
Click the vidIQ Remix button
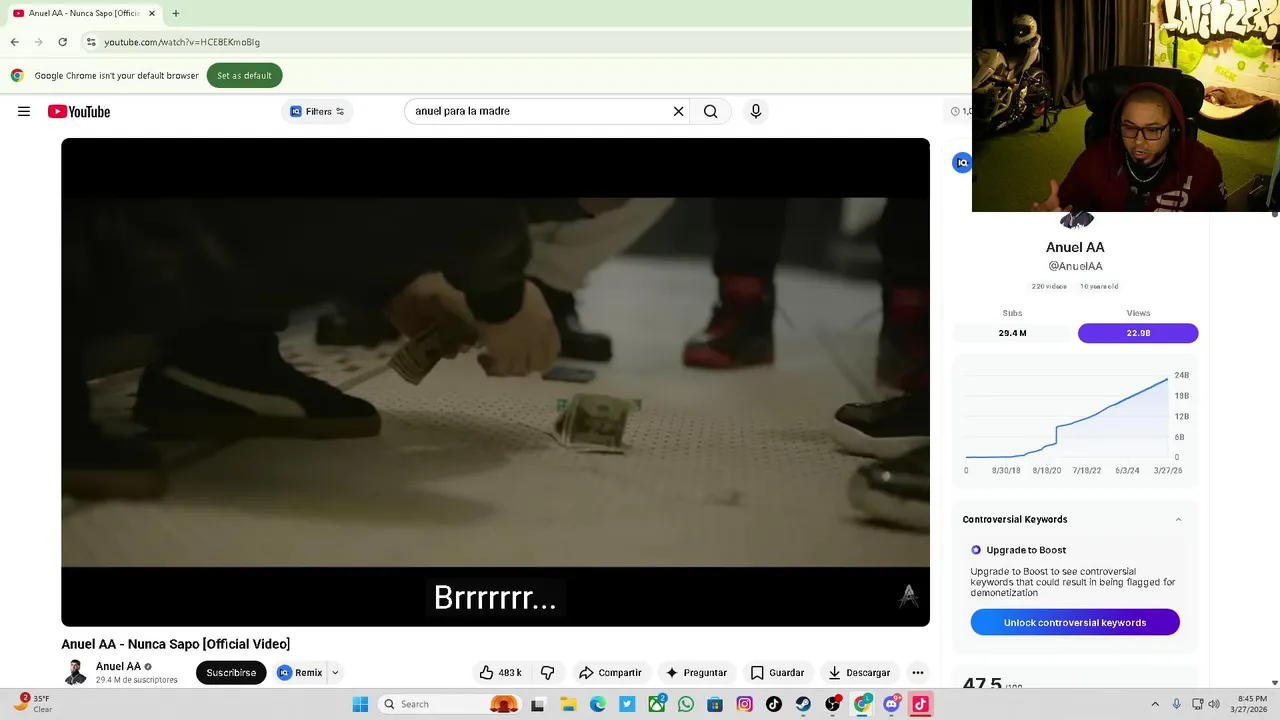tap(300, 672)
